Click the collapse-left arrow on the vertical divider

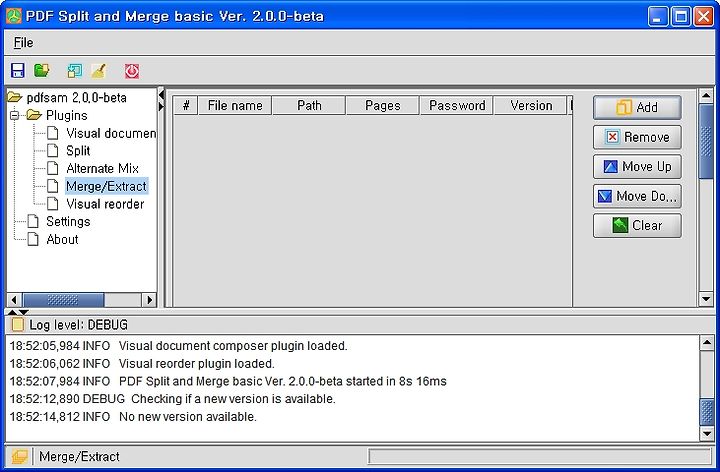[x=161, y=95]
